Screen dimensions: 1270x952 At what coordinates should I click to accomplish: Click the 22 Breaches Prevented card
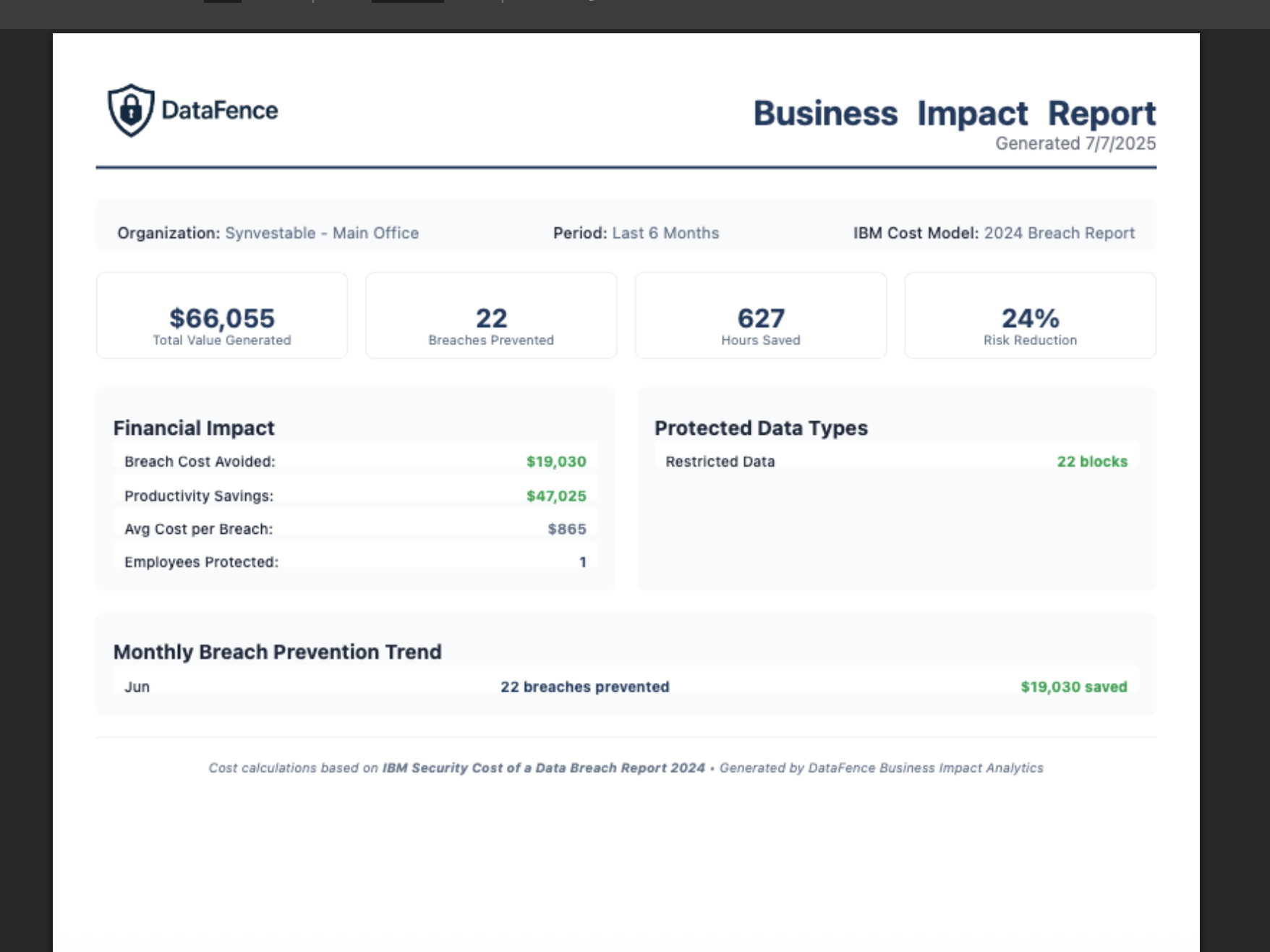pyautogui.click(x=491, y=315)
